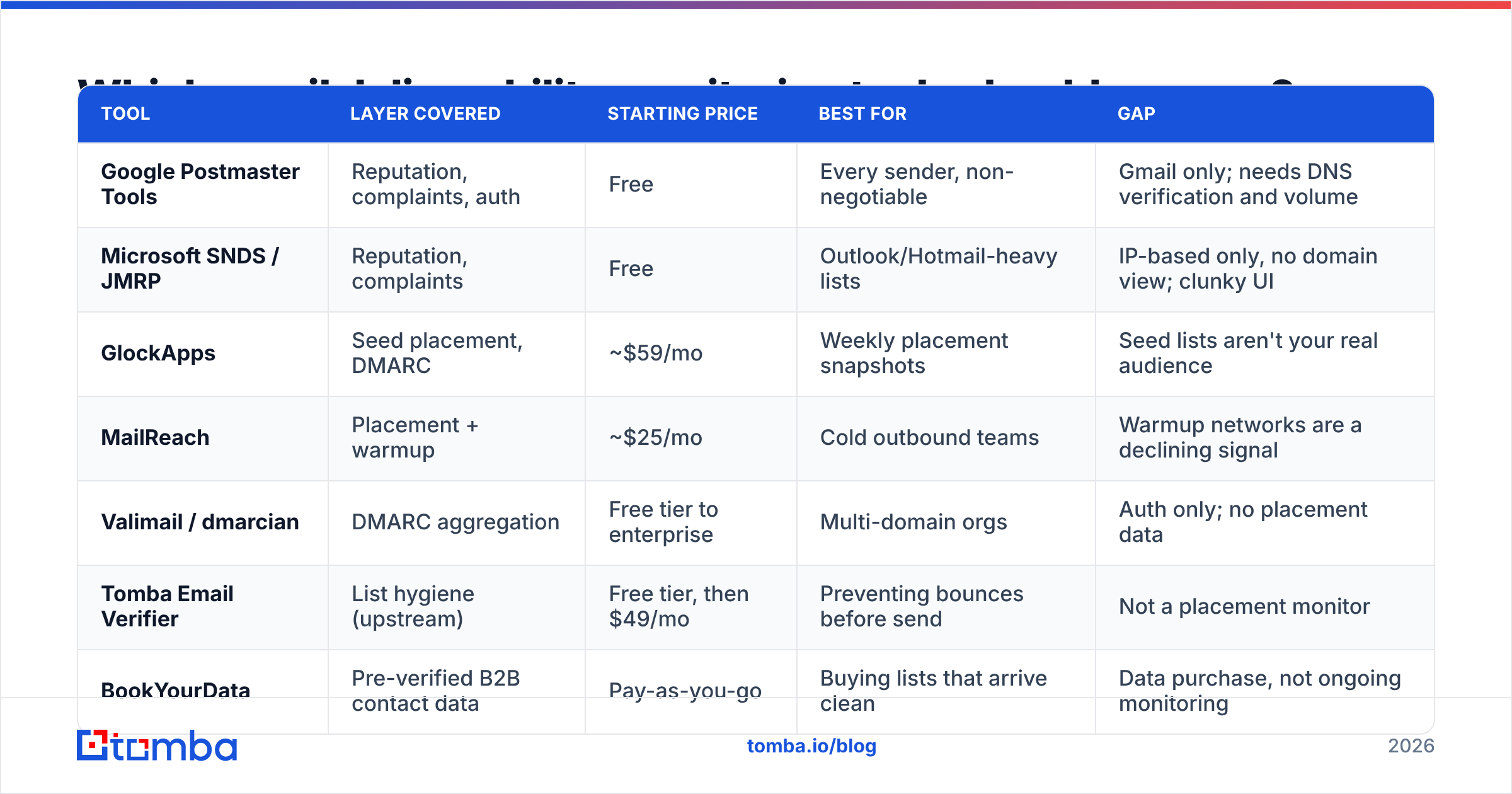Click the TOOL column header

point(126,113)
